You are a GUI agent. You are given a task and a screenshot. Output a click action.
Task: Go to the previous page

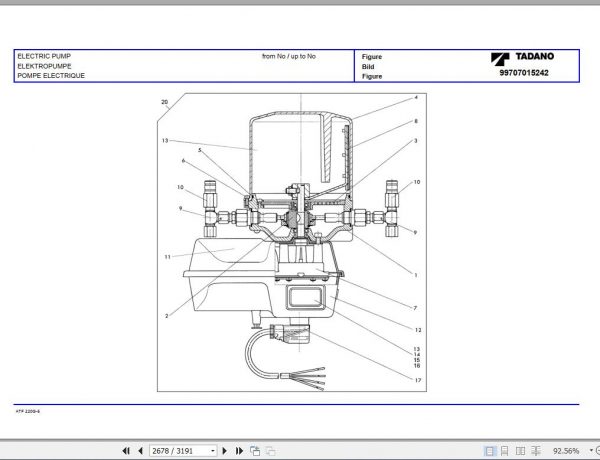(140, 451)
